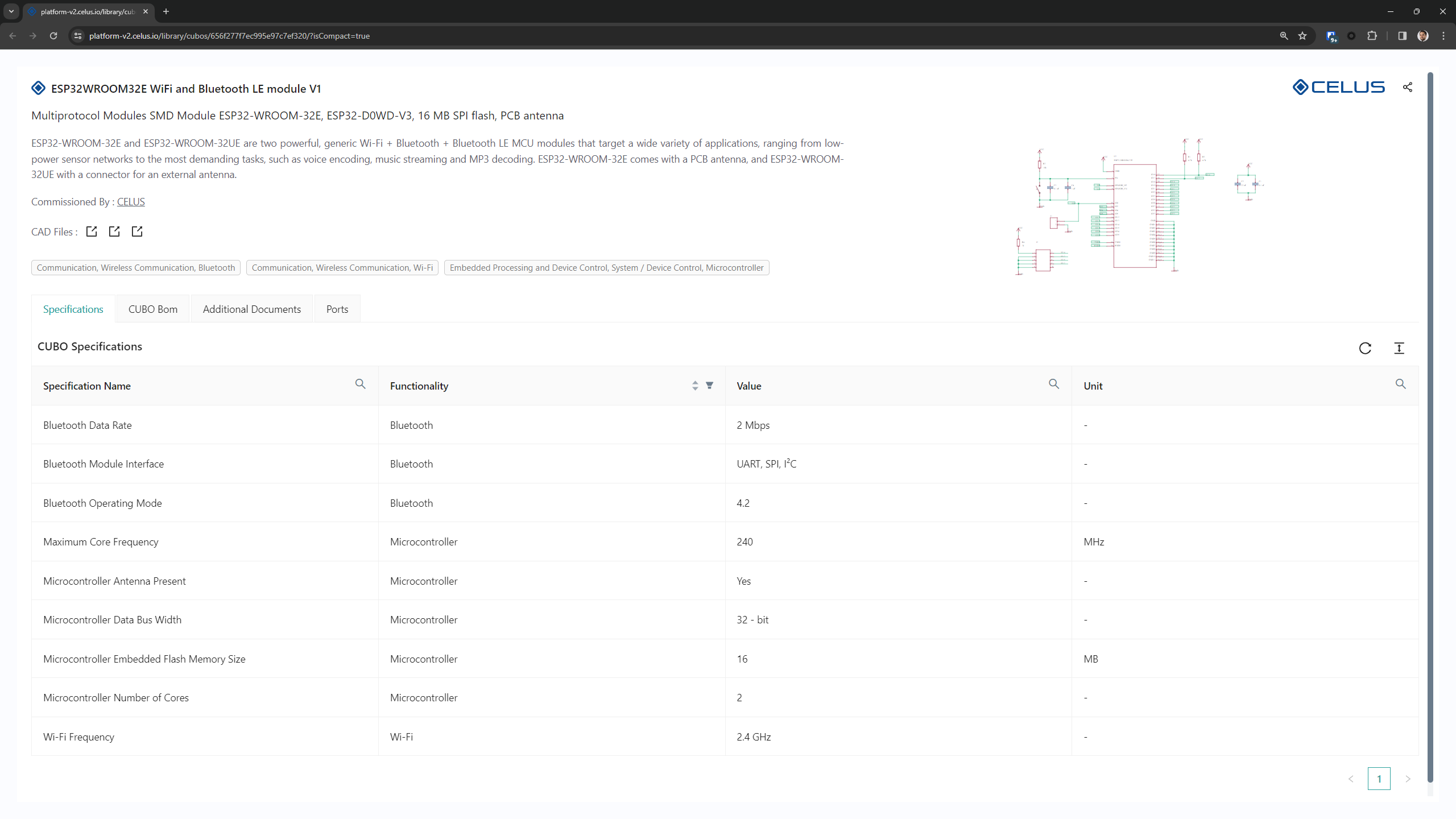Screen dimensions: 1456x819
Task: Go to pagination page 1
Action: (x=1379, y=779)
